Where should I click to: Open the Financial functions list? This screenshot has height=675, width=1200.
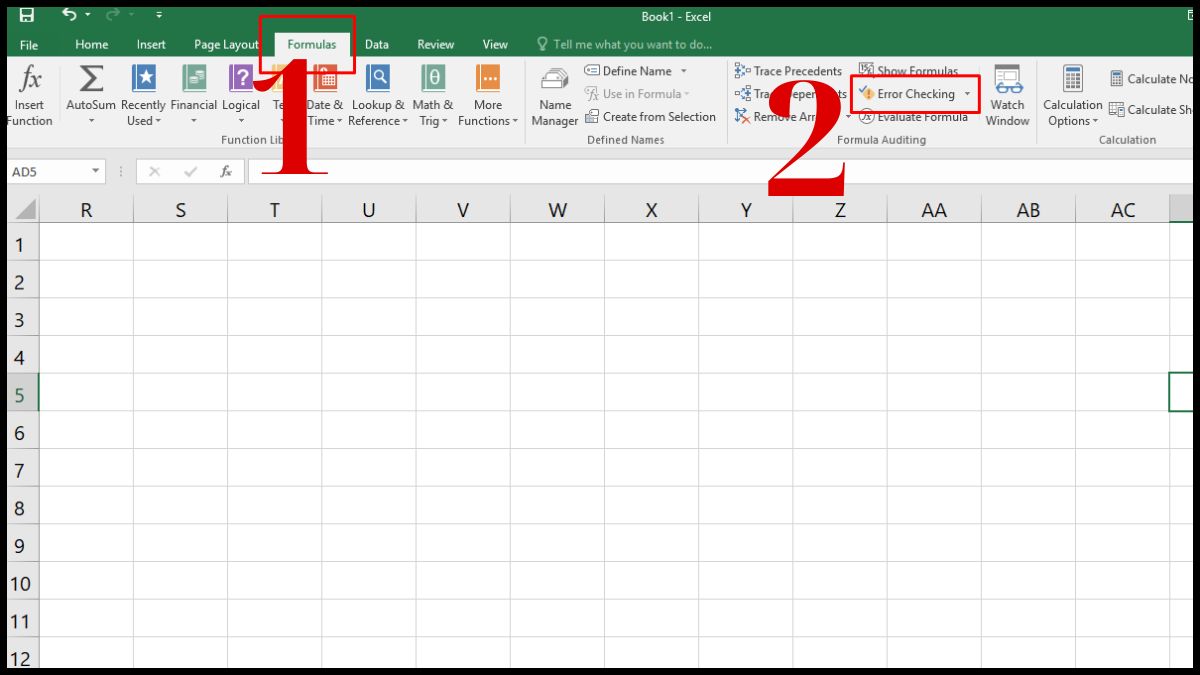[x=194, y=96]
